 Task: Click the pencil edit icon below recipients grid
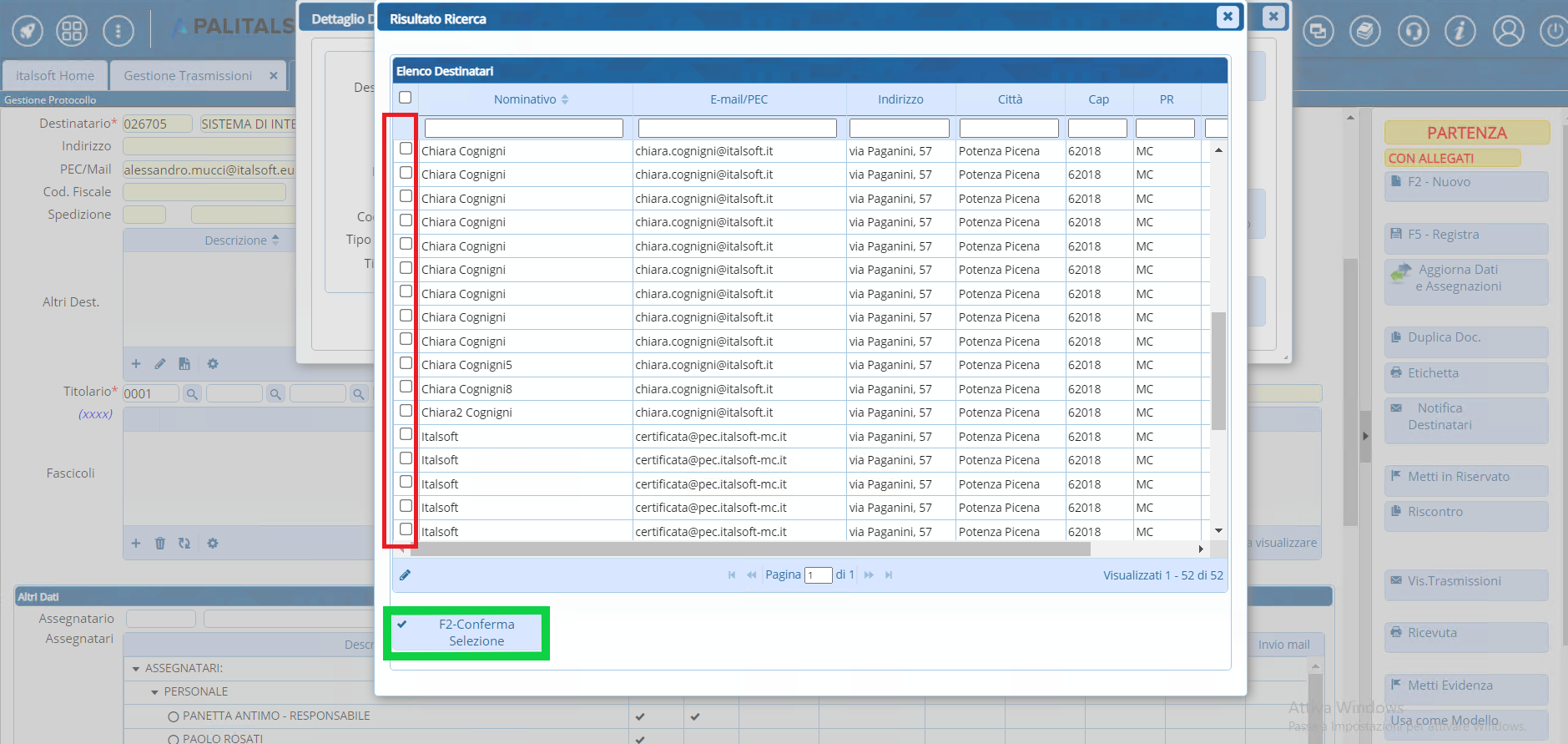405,574
